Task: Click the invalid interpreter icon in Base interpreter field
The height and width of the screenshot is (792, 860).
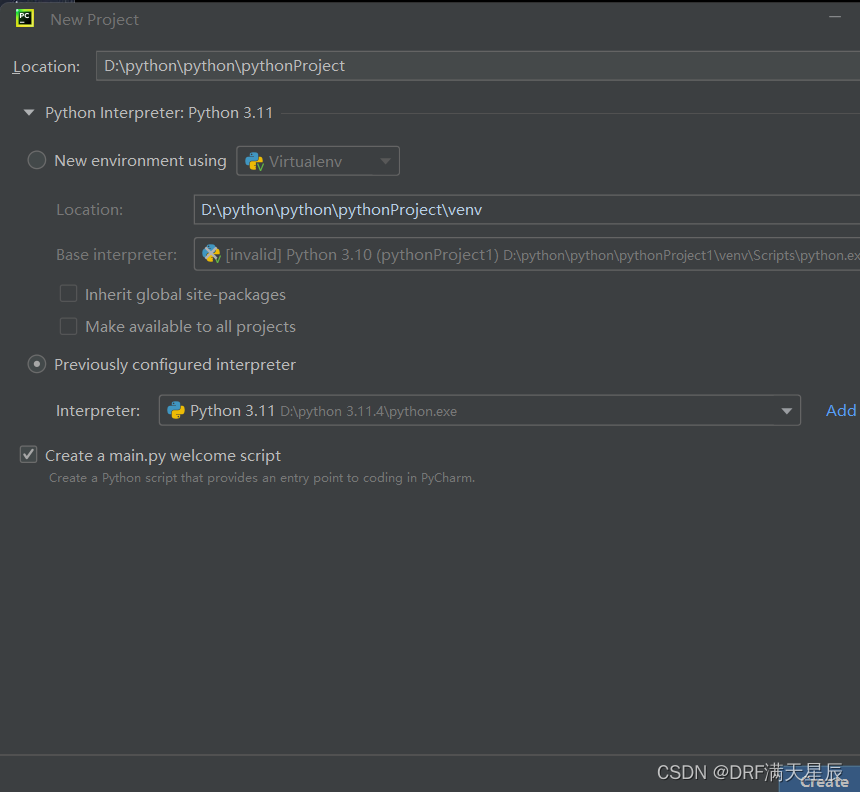Action: point(212,254)
